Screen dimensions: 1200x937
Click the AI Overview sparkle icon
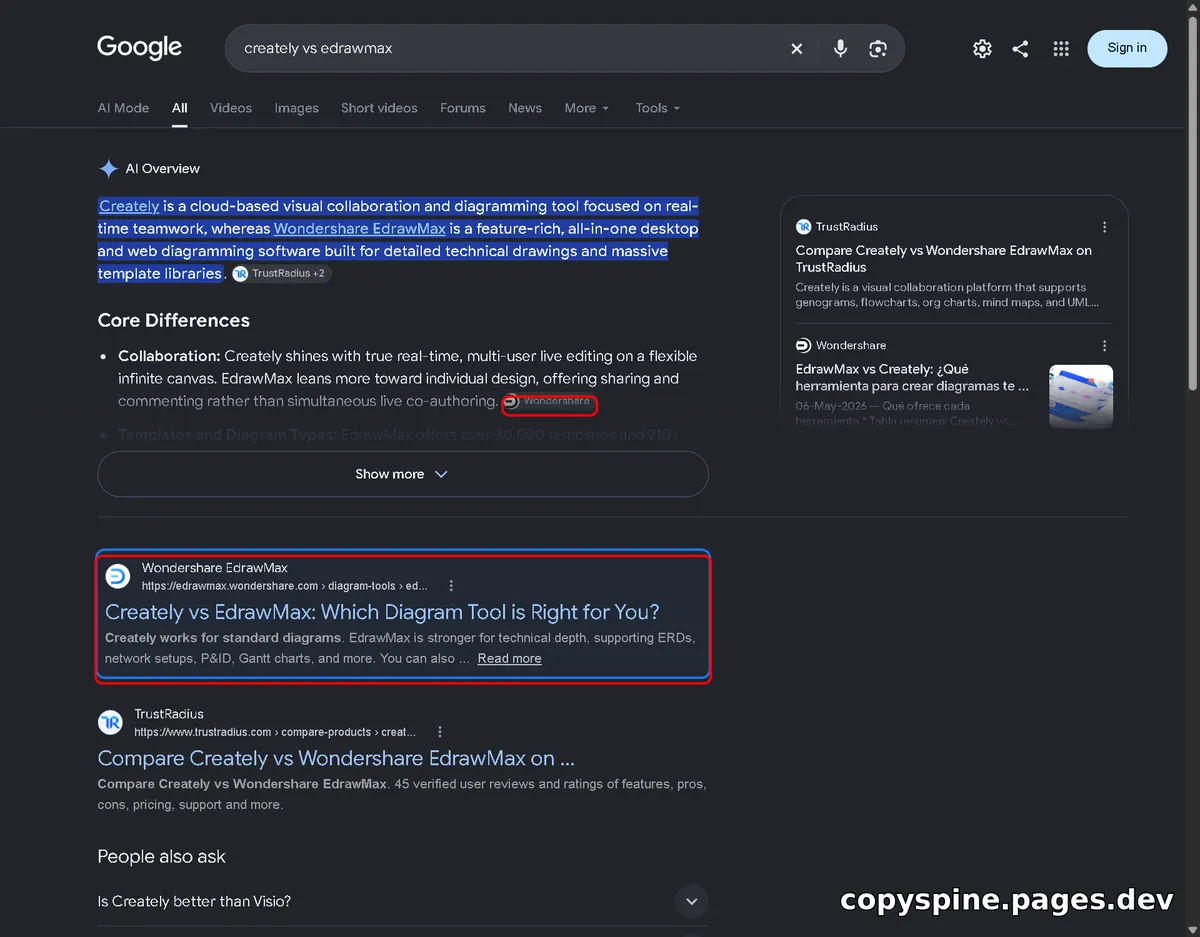pyautogui.click(x=108, y=169)
